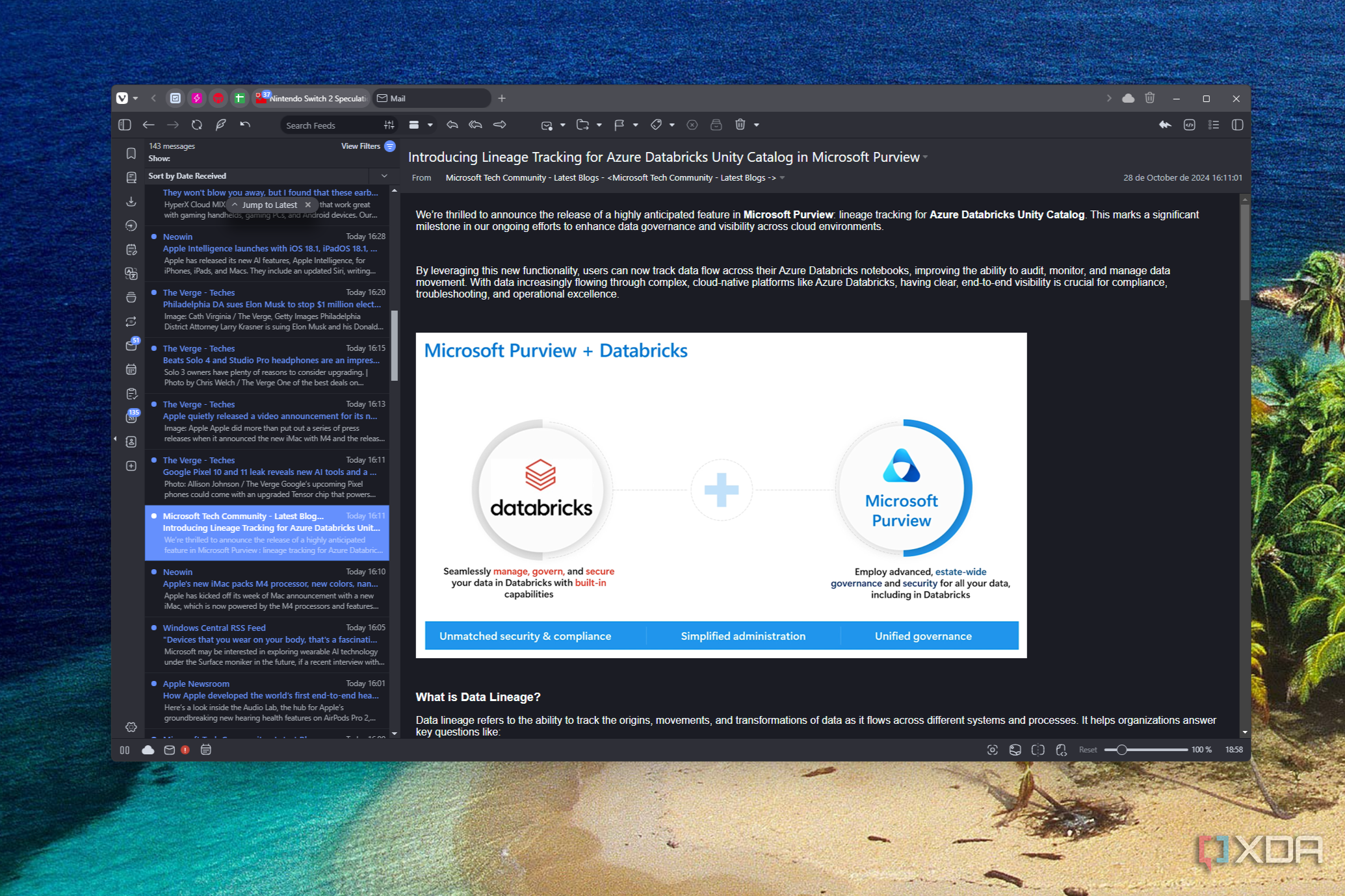Dismiss the Jump to Latest popup
Viewport: 1345px width, 896px height.
[x=308, y=205]
